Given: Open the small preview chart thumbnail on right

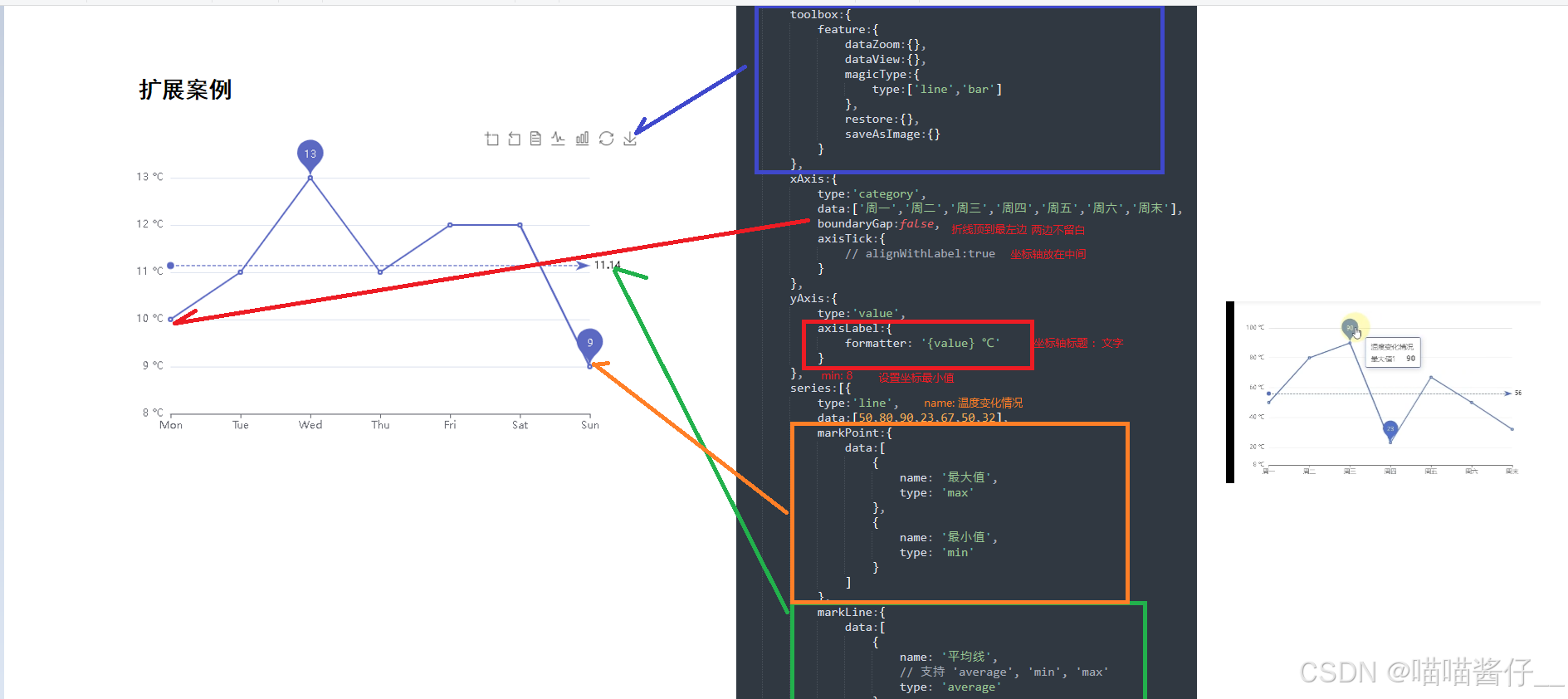Looking at the screenshot, I should point(1383,392).
